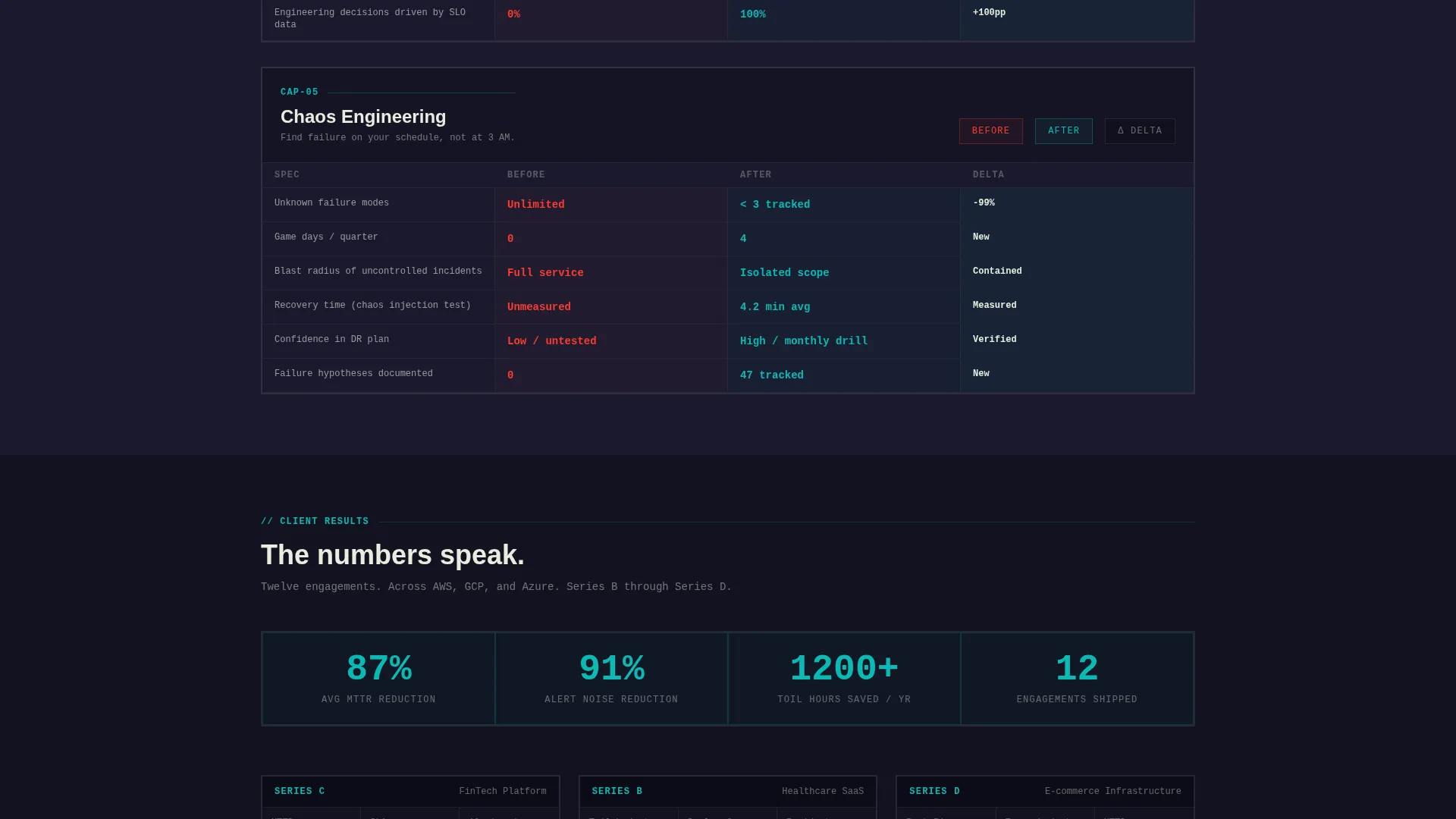Image resolution: width=1456 pixels, height=819 pixels.
Task: Click 'Recovery time (chaos injection test)' spec
Action: pos(372,306)
